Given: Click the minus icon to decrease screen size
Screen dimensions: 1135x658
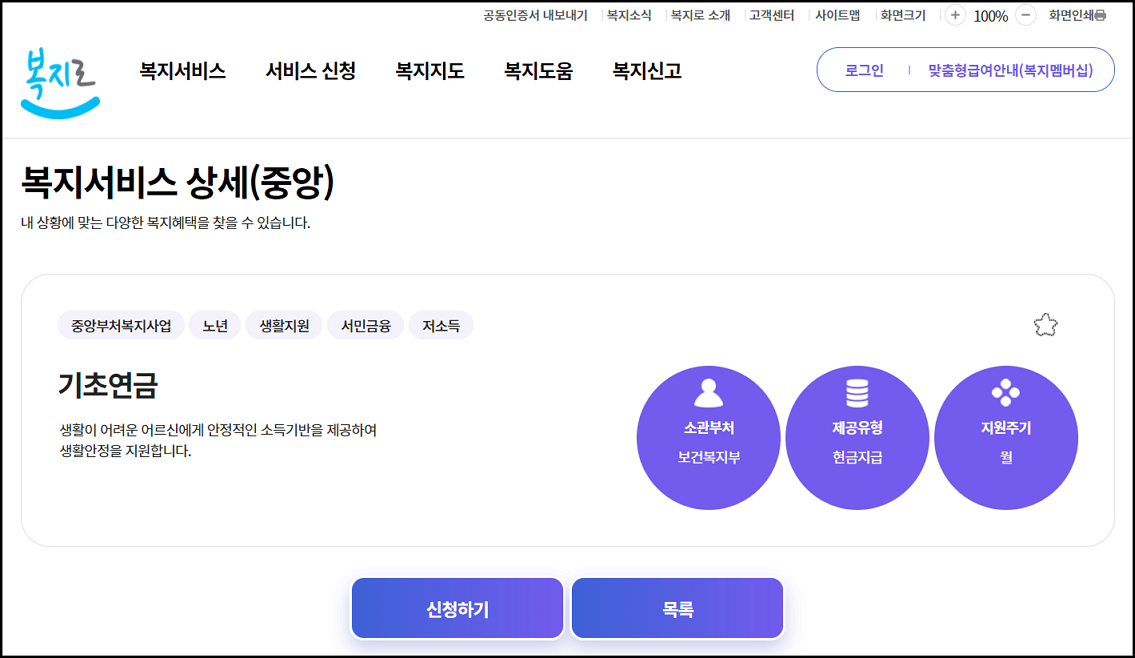Looking at the screenshot, I should 1025,15.
